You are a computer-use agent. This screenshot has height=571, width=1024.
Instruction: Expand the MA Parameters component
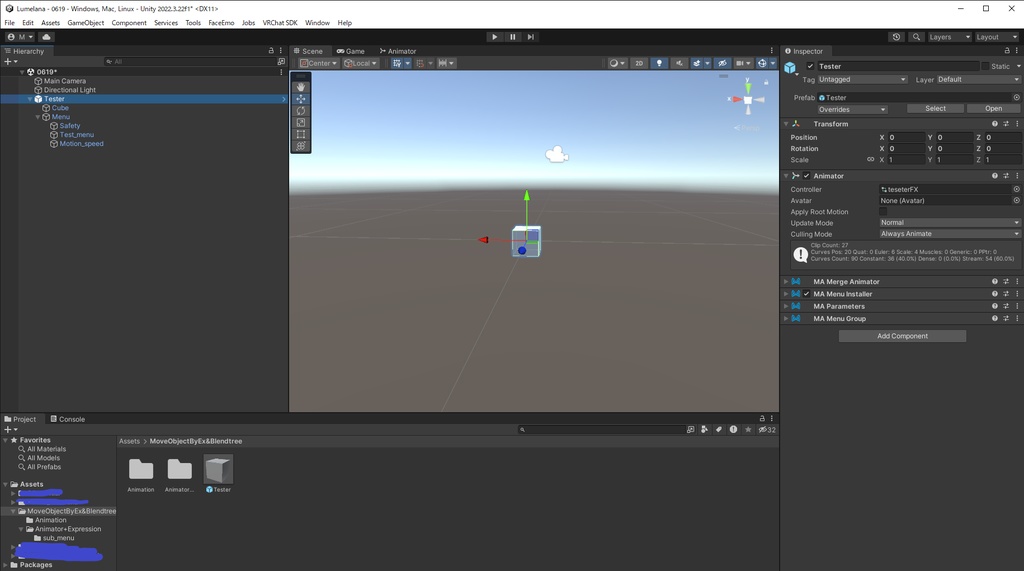786,306
